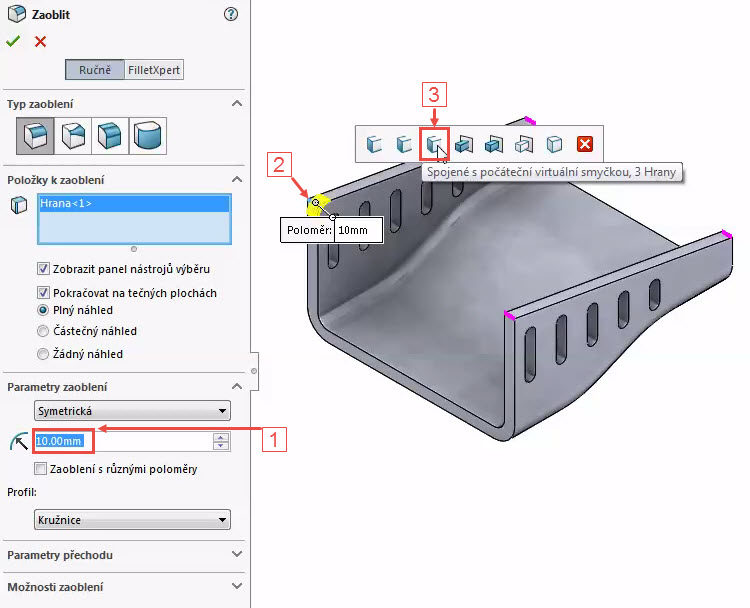Click the fourth selection toolbar icon
Image resolution: width=750 pixels, height=608 pixels.
464,144
